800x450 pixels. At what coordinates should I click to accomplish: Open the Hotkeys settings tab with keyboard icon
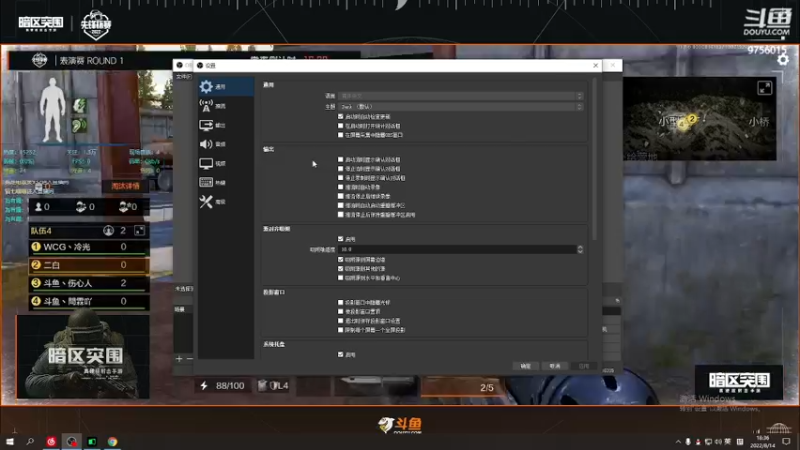pos(226,183)
